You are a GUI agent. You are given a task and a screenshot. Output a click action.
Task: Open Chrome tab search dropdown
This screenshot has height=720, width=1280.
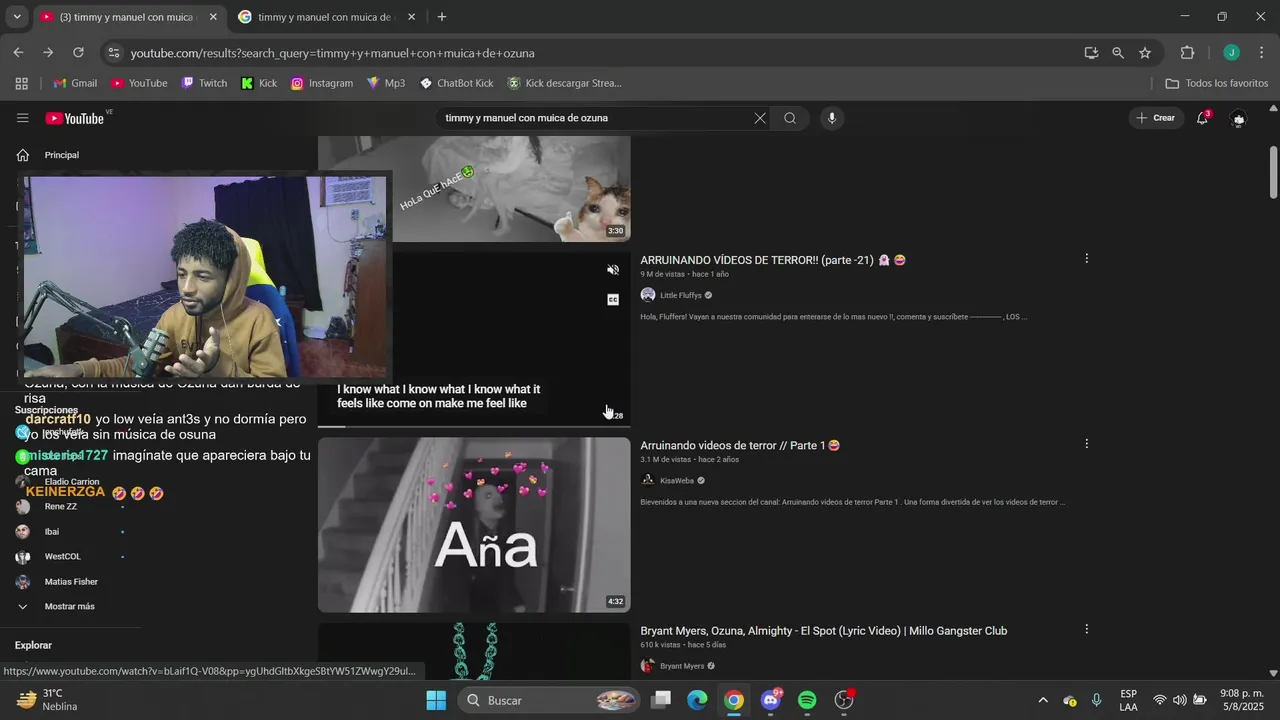coord(17,17)
